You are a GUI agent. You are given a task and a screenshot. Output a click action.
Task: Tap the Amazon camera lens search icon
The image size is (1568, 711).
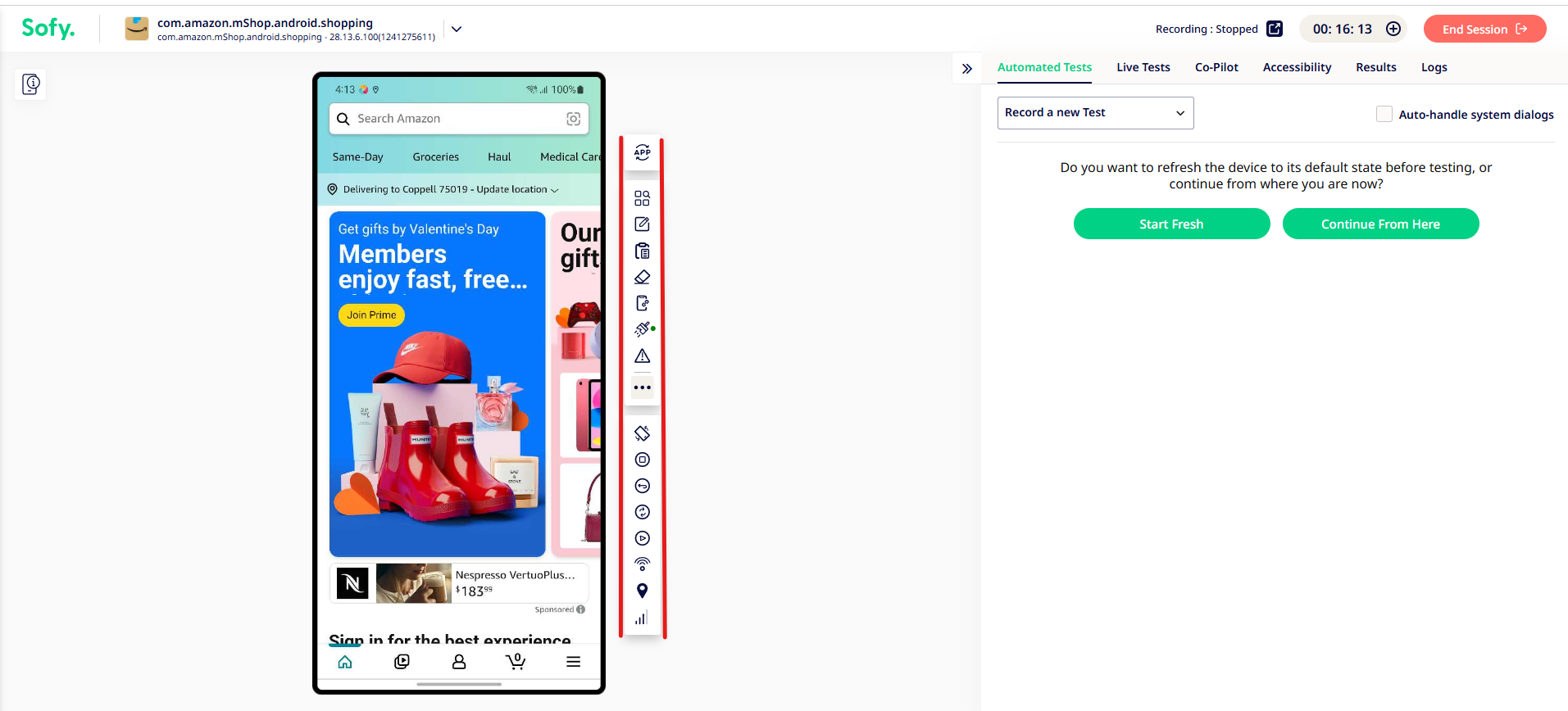(x=574, y=119)
